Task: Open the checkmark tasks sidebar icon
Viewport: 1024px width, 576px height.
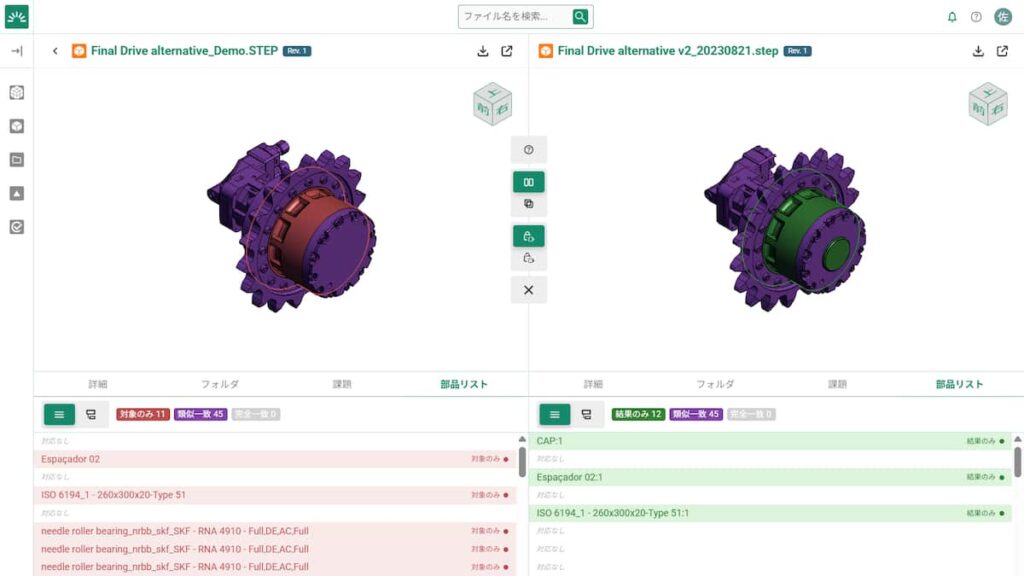Action: tap(17, 227)
